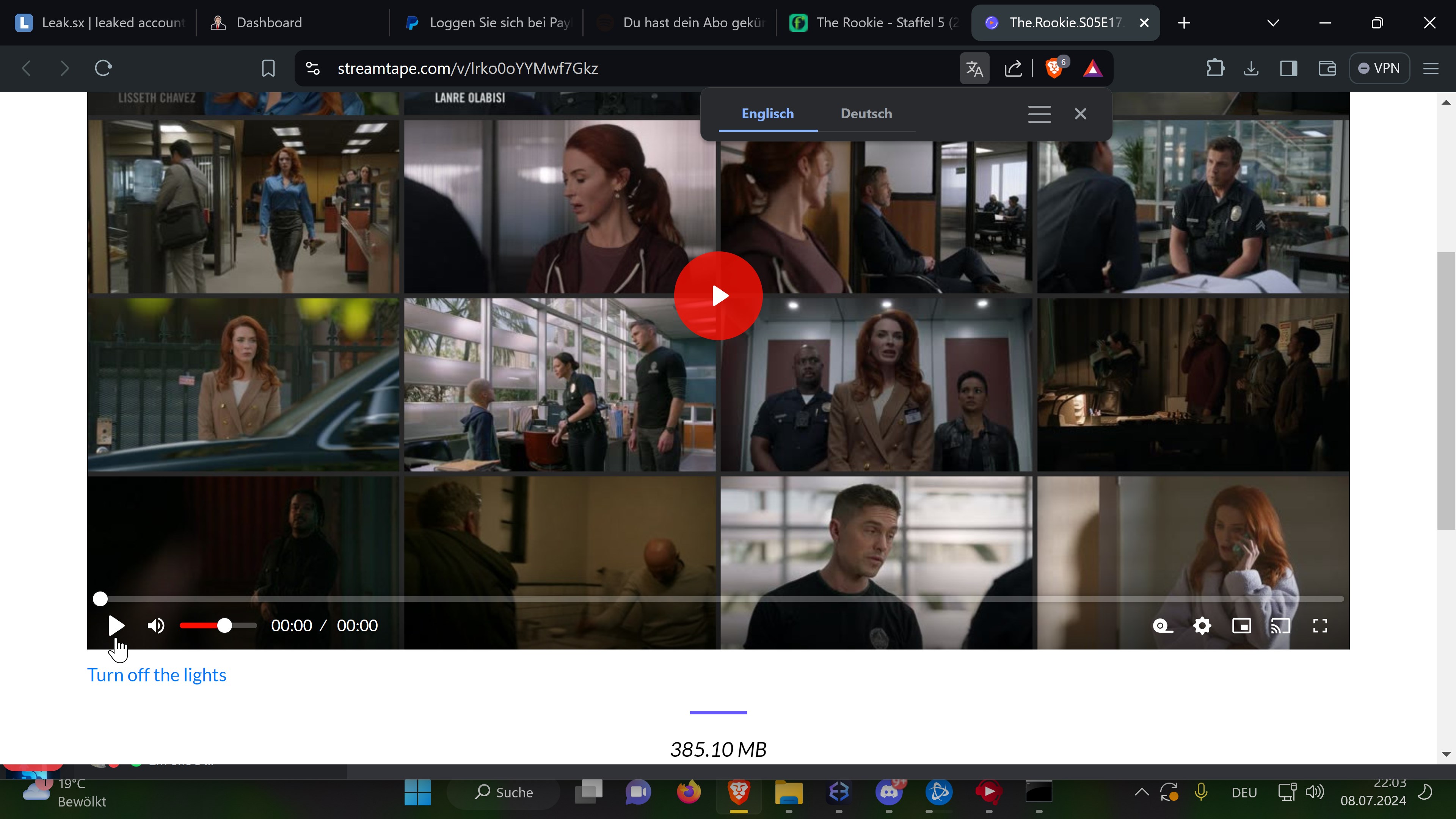Toggle the browser sidebar panel
Screen dimensions: 1456x819
(x=1289, y=68)
